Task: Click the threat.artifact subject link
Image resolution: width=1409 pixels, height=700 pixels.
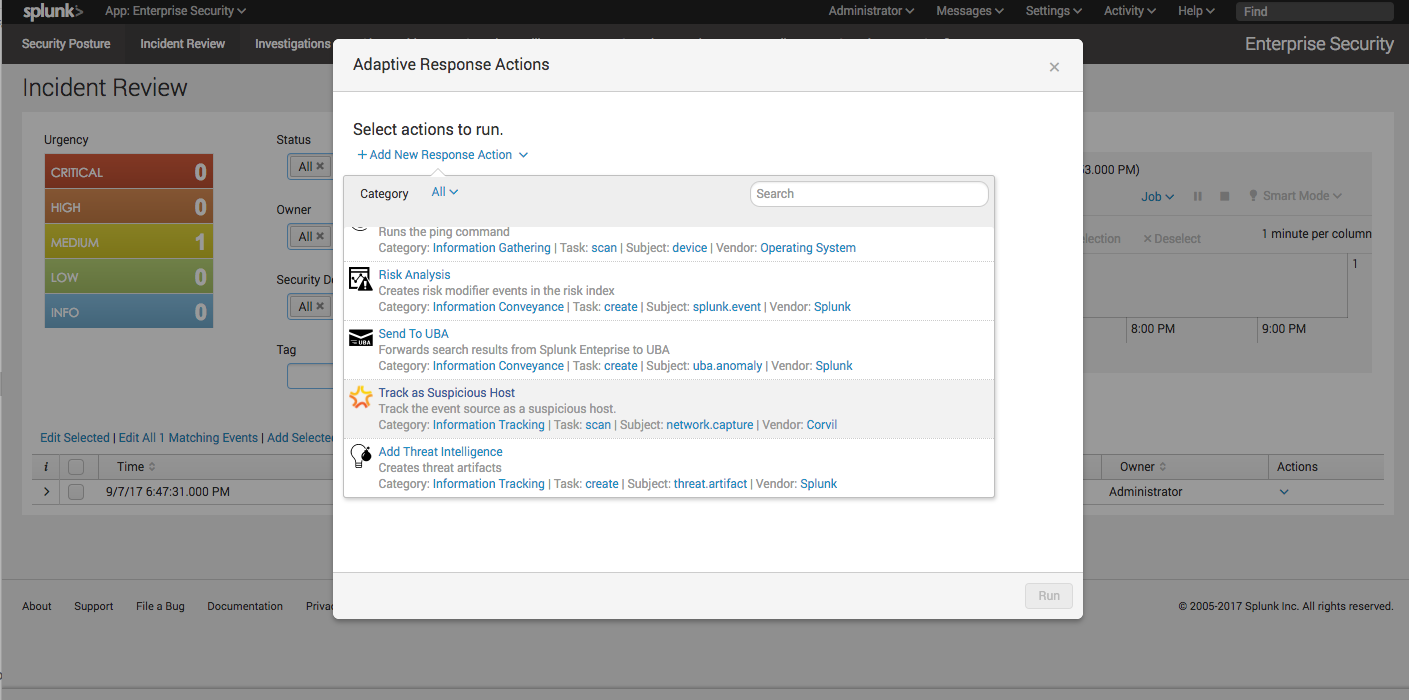Action: click(710, 484)
